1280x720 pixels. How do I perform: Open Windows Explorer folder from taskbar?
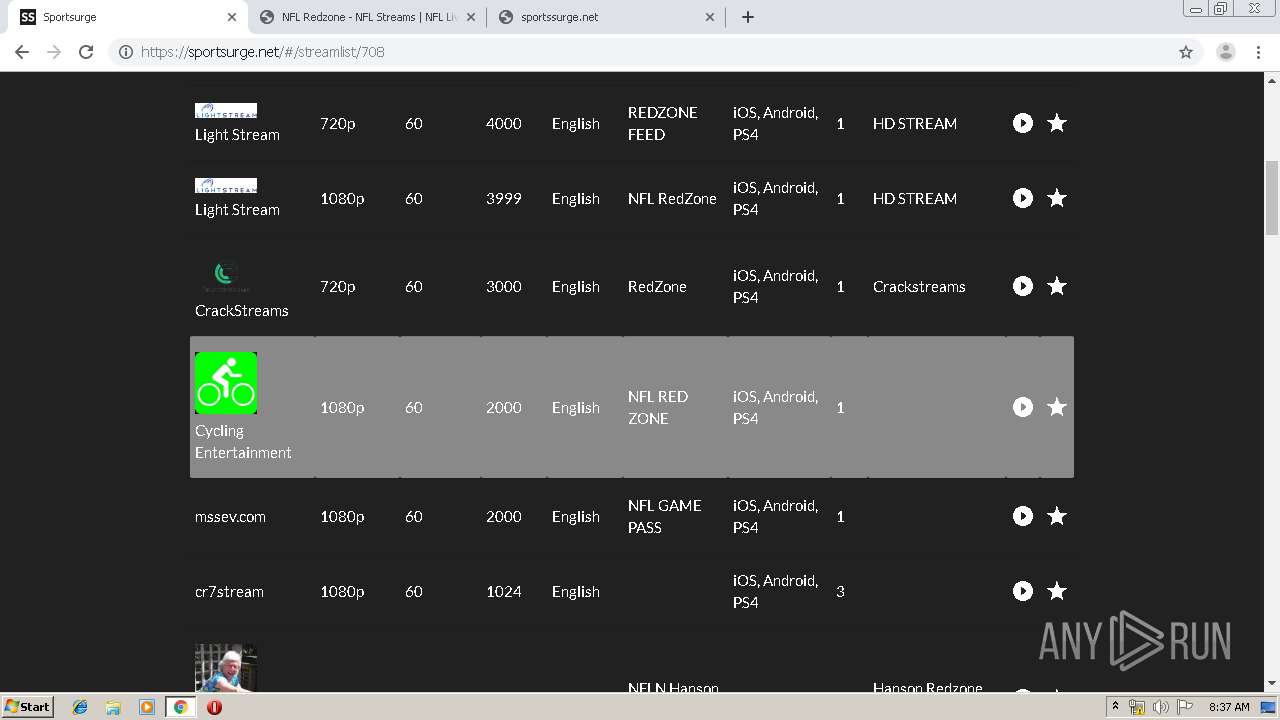coord(113,707)
